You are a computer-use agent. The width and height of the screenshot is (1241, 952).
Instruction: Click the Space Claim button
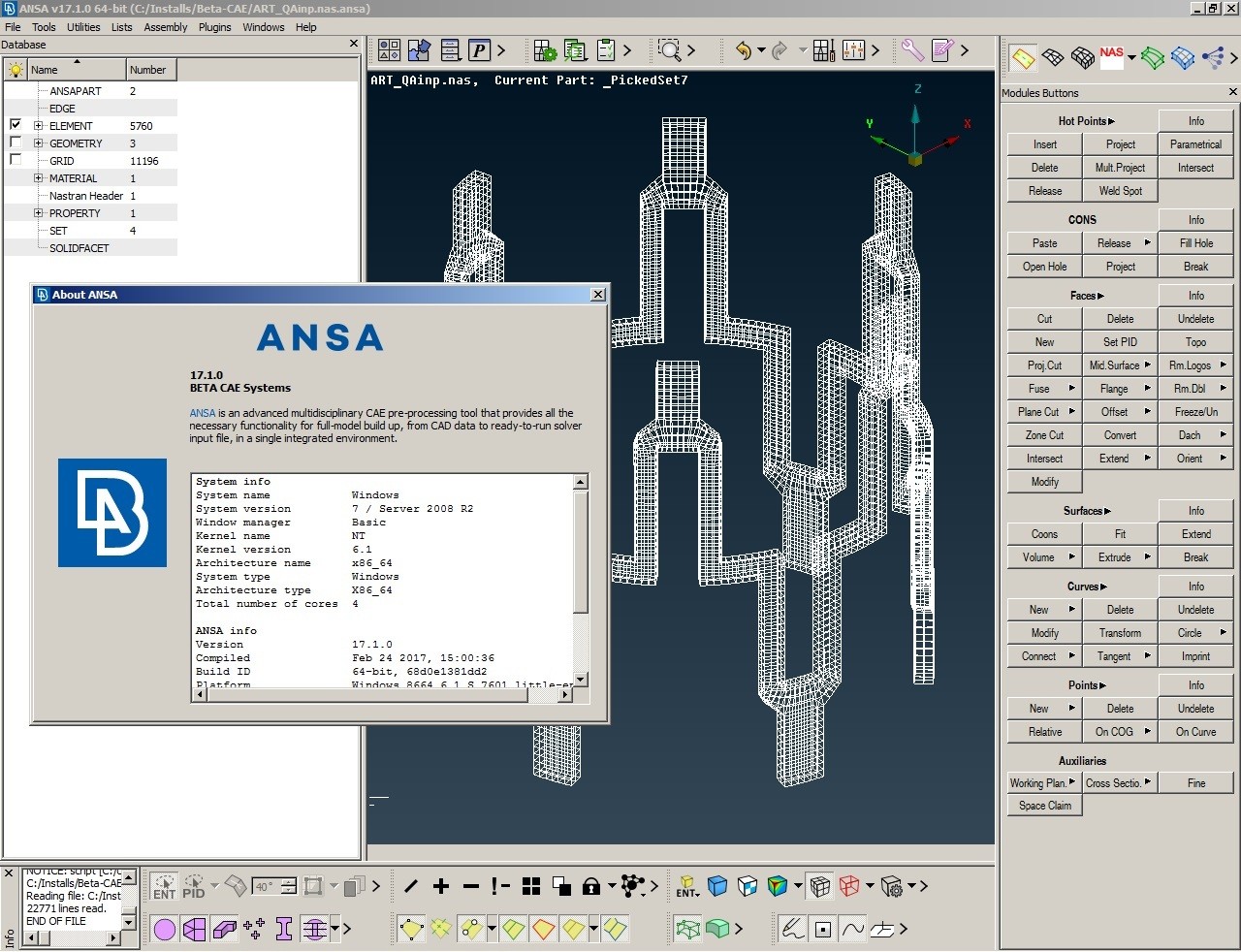tap(1044, 806)
